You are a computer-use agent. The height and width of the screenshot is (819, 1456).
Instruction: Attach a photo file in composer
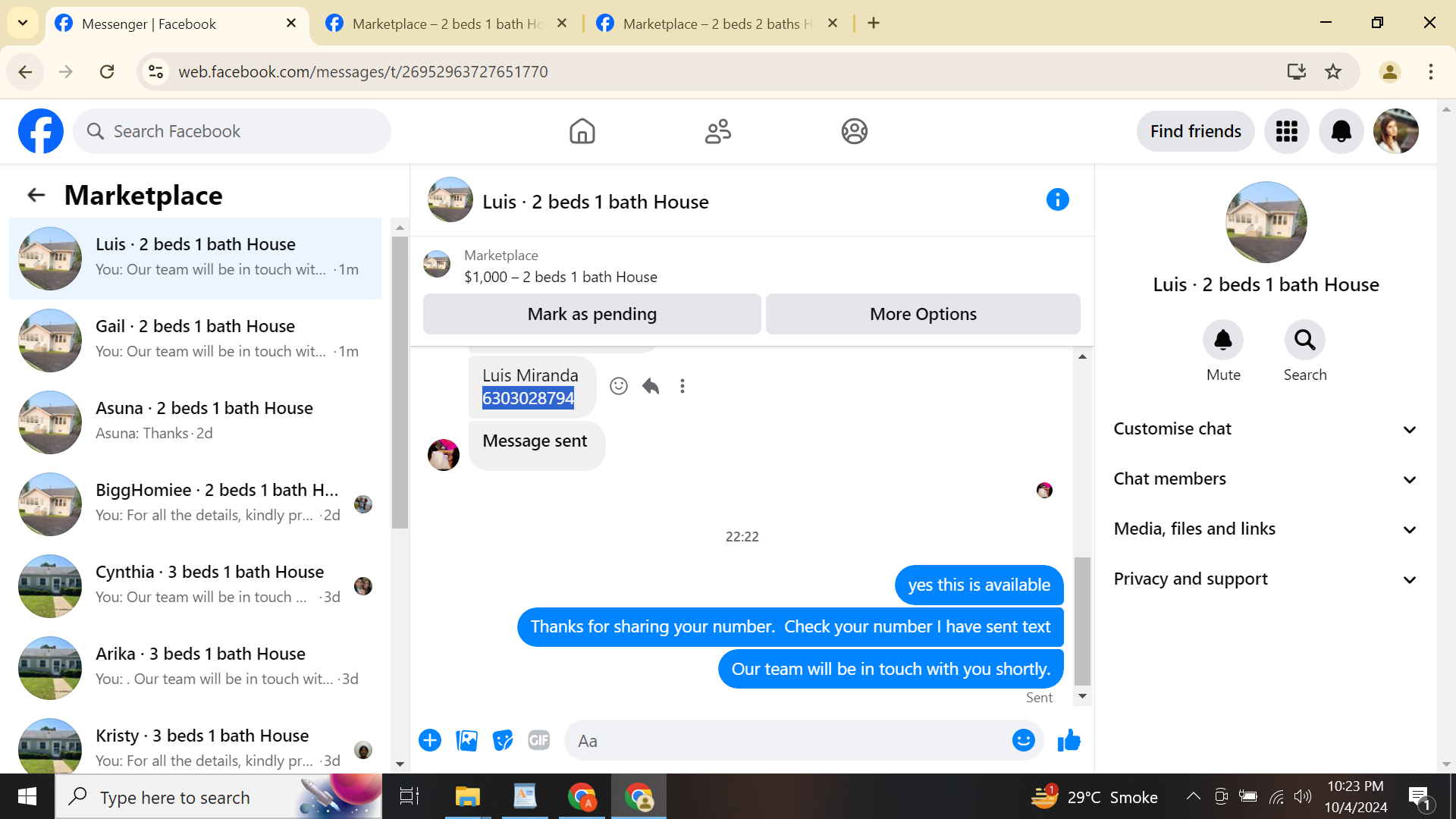pyautogui.click(x=466, y=740)
